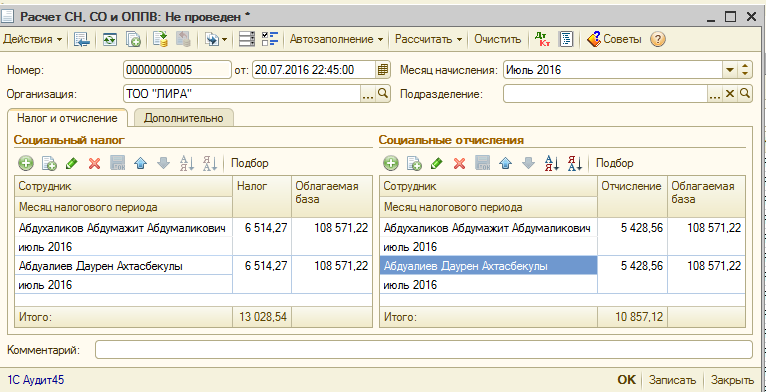Add a row in Социальный налог table
This screenshot has width=766, height=392.
[26, 163]
